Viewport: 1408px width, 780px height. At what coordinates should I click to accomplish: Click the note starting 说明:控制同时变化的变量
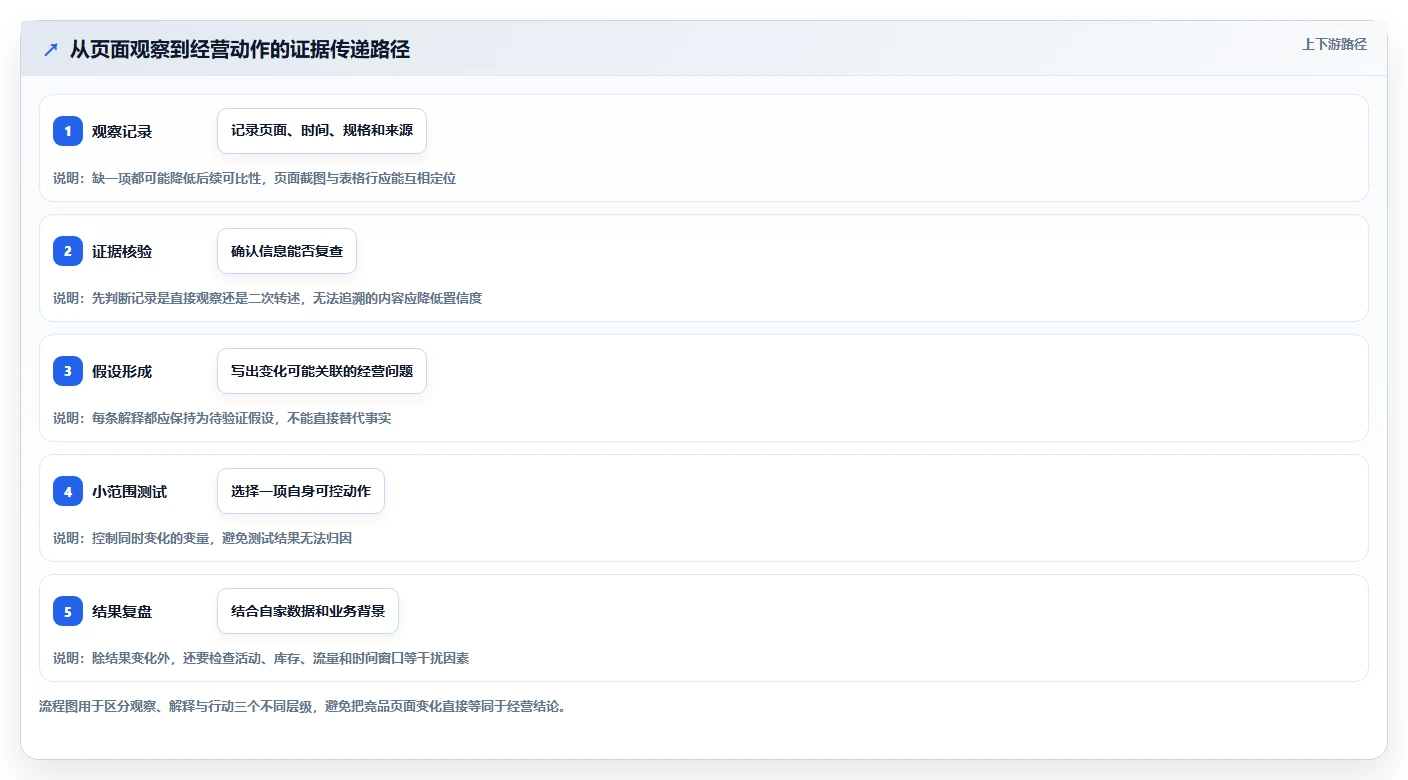pos(202,538)
